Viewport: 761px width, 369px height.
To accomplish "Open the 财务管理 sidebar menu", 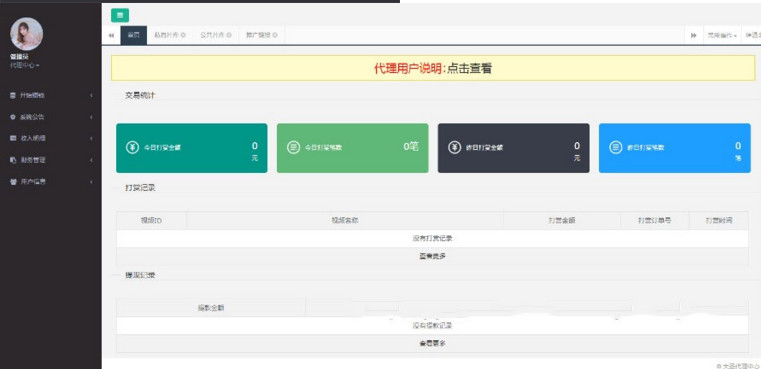I will pyautogui.click(x=51, y=160).
